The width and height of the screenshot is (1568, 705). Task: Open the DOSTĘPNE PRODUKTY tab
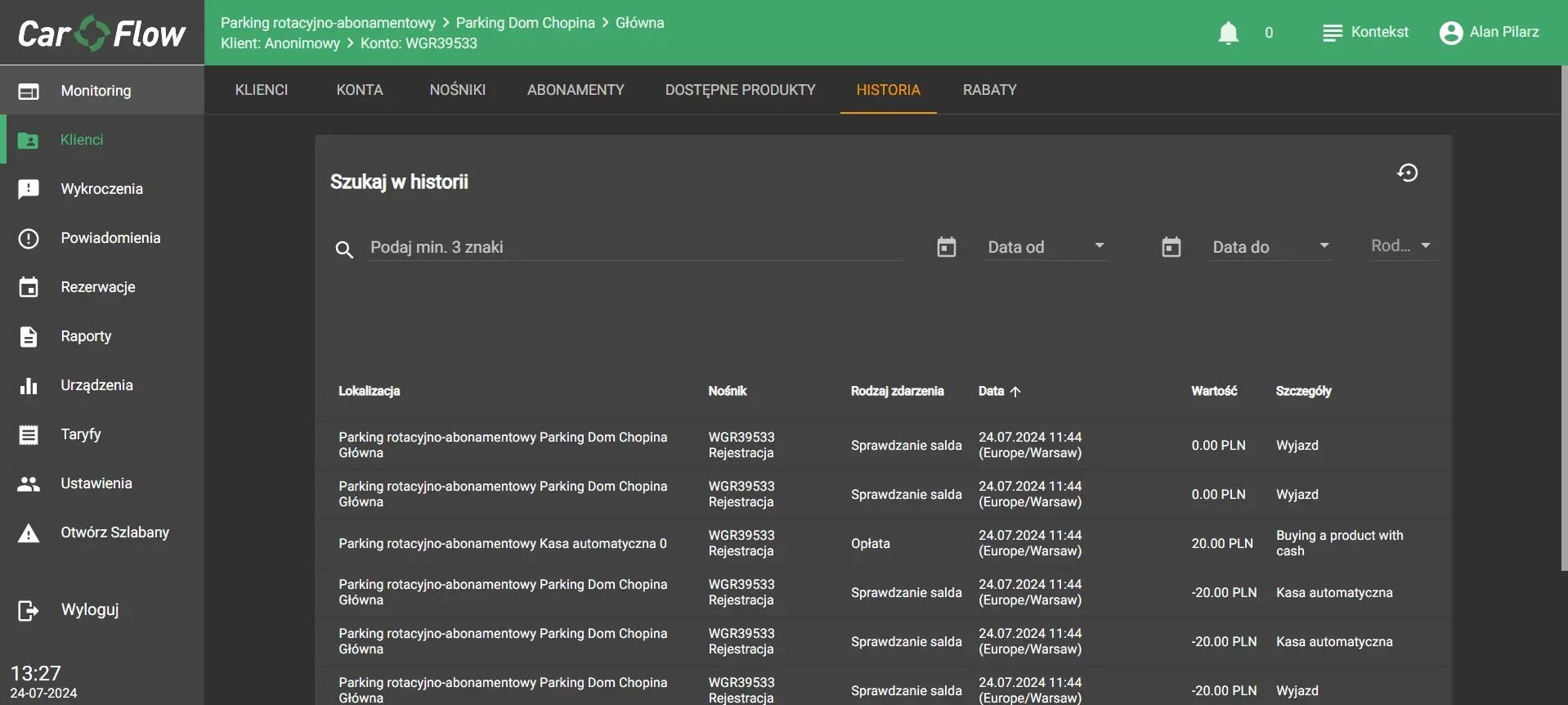tap(740, 90)
